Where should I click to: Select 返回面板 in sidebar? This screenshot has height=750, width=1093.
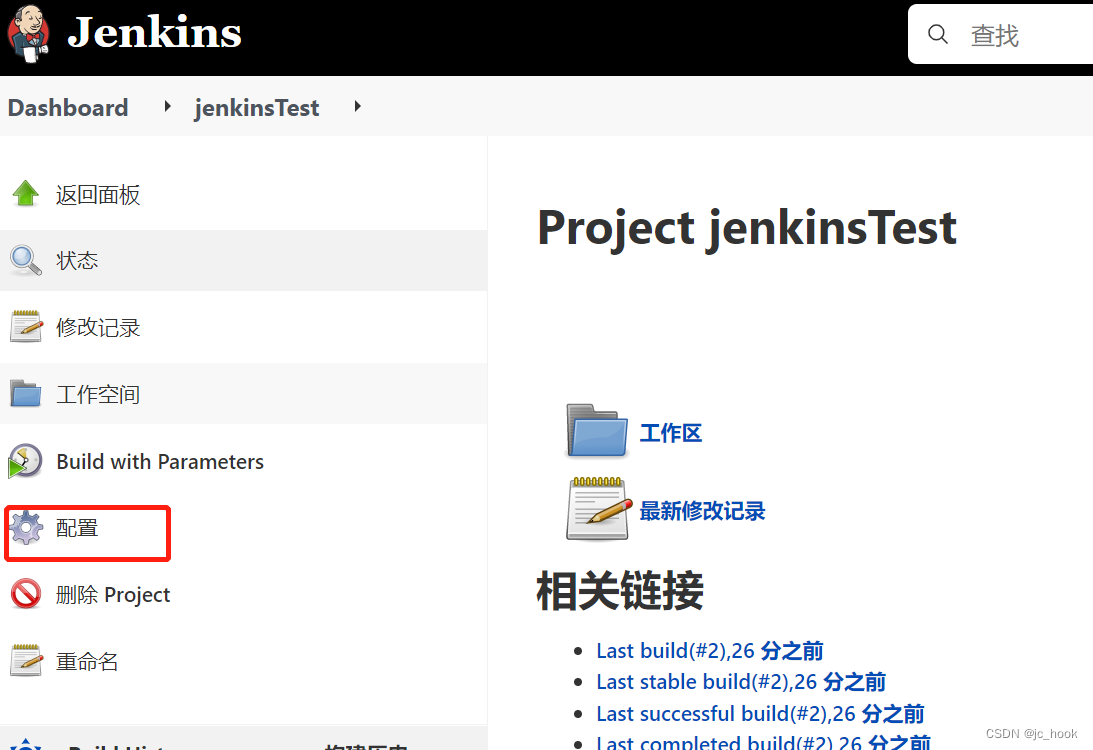(98, 195)
